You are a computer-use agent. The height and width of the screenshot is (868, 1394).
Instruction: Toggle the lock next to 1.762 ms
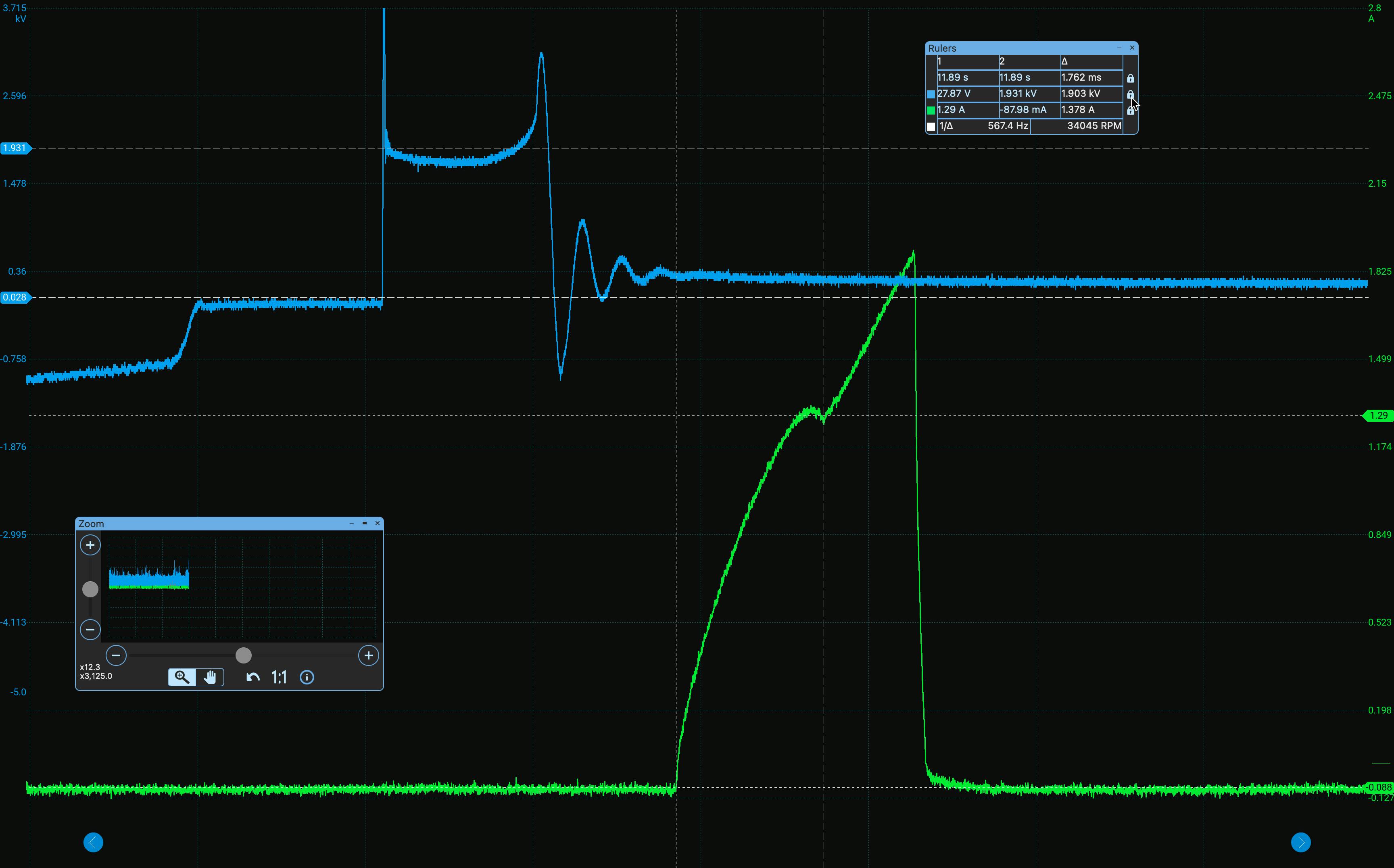[x=1131, y=78]
